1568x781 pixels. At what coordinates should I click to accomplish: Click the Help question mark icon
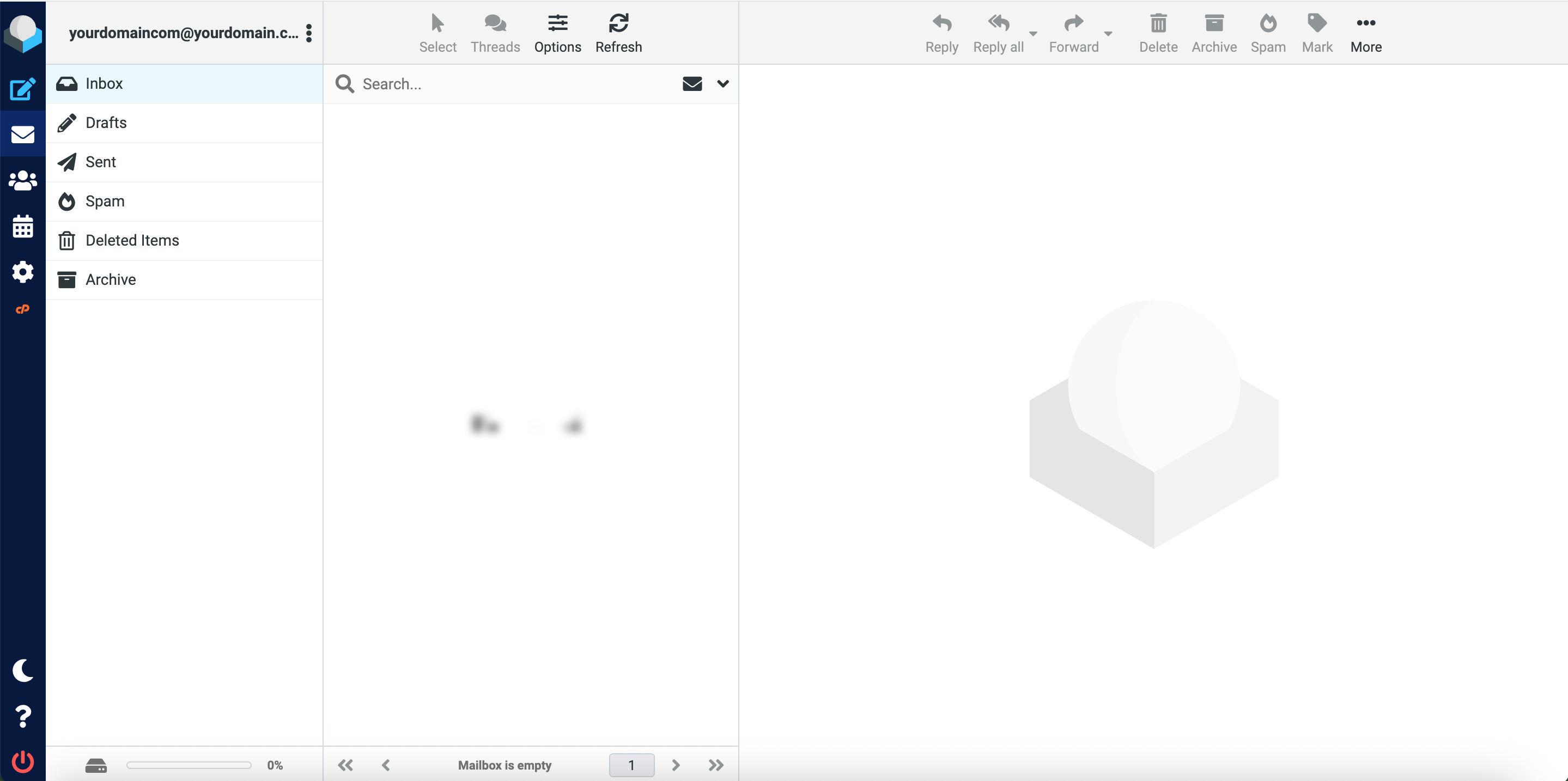[22, 716]
